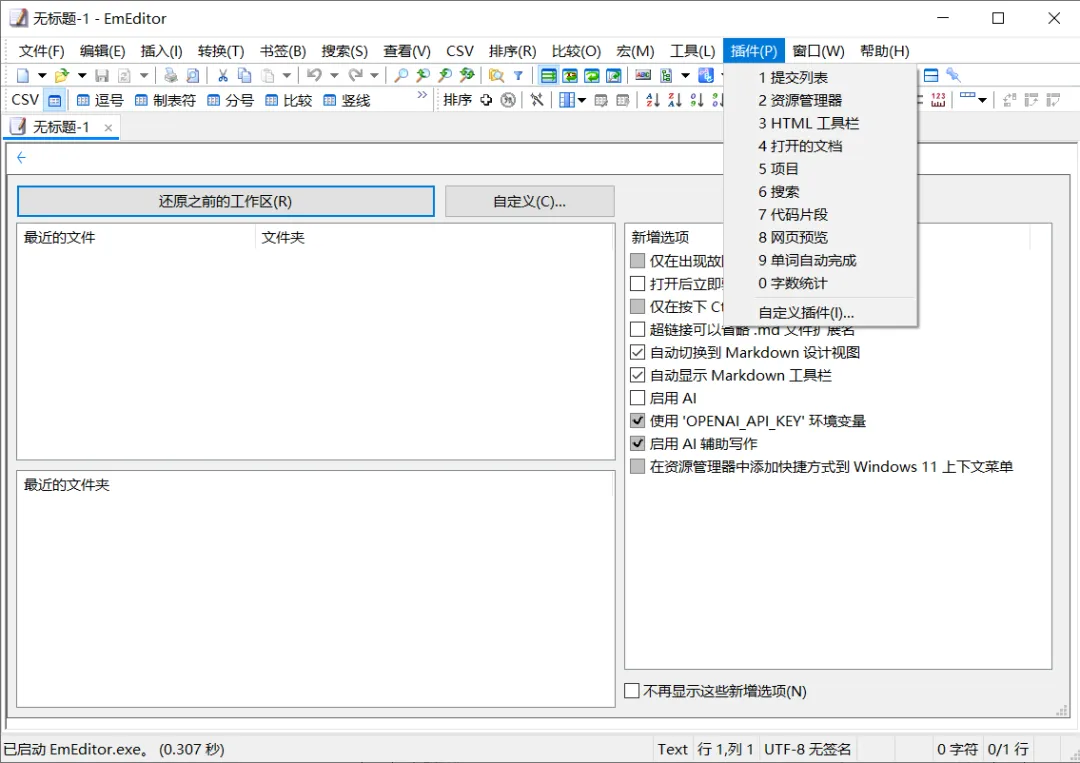1080x763 pixels.
Task: Click the Cut scissors icon
Action: pos(222,75)
